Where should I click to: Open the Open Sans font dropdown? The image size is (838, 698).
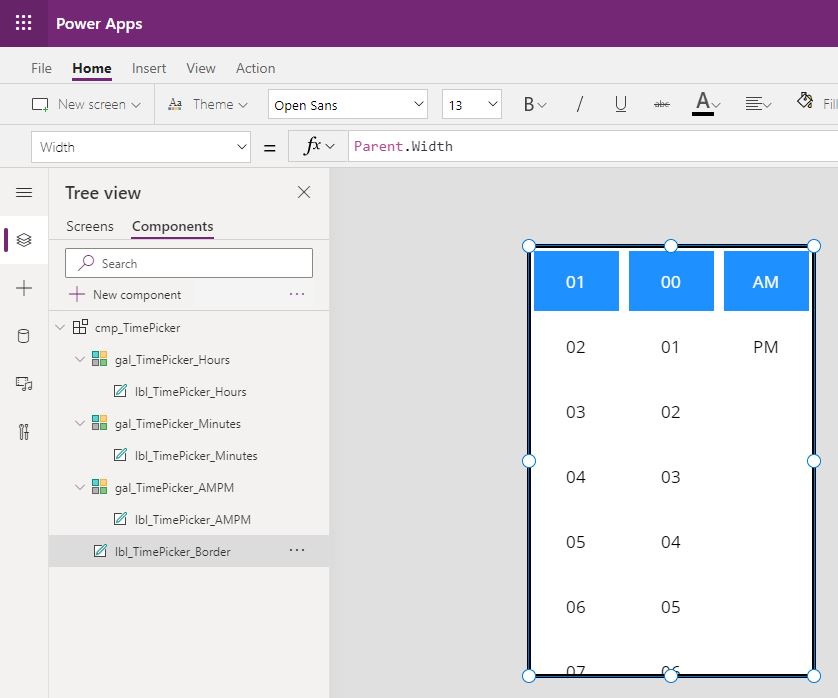click(x=348, y=104)
